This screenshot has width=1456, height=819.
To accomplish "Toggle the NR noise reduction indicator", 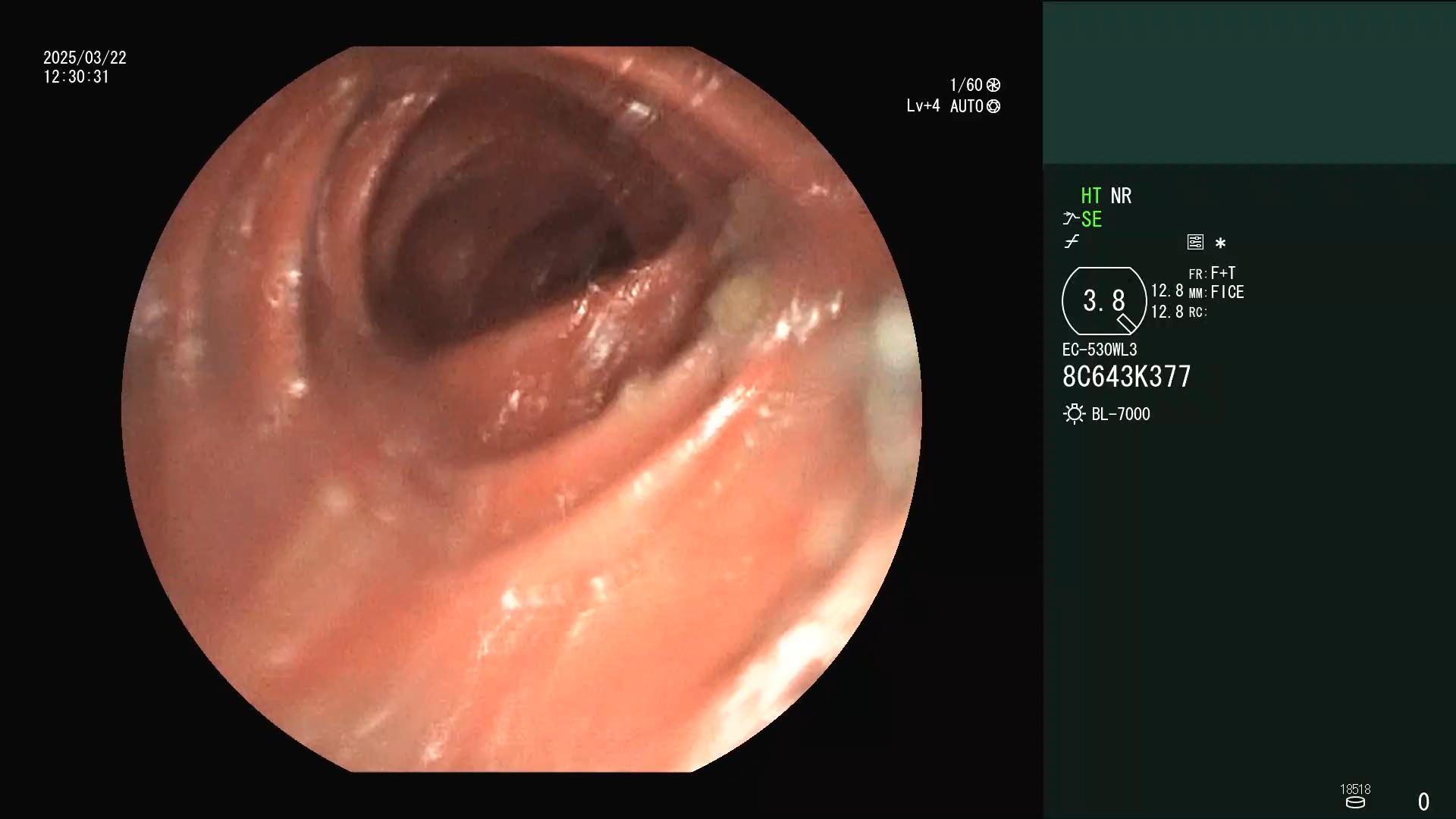I will pos(1121,196).
